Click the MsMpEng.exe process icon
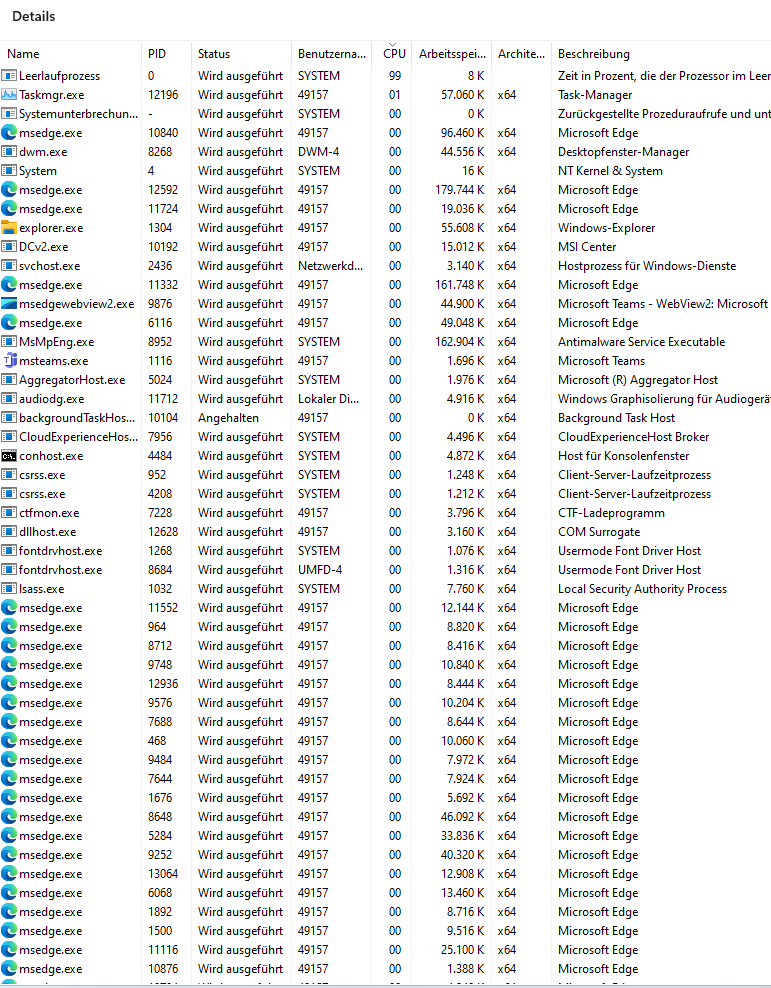Screen dimensions: 771x988 point(9,342)
